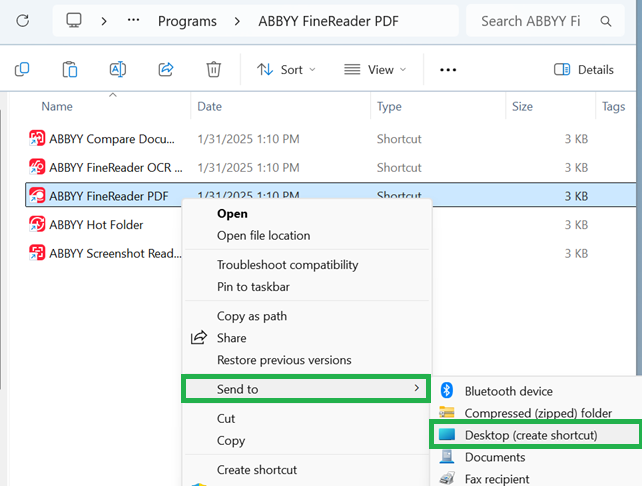Click the Refresh icon in address bar

click(23, 20)
